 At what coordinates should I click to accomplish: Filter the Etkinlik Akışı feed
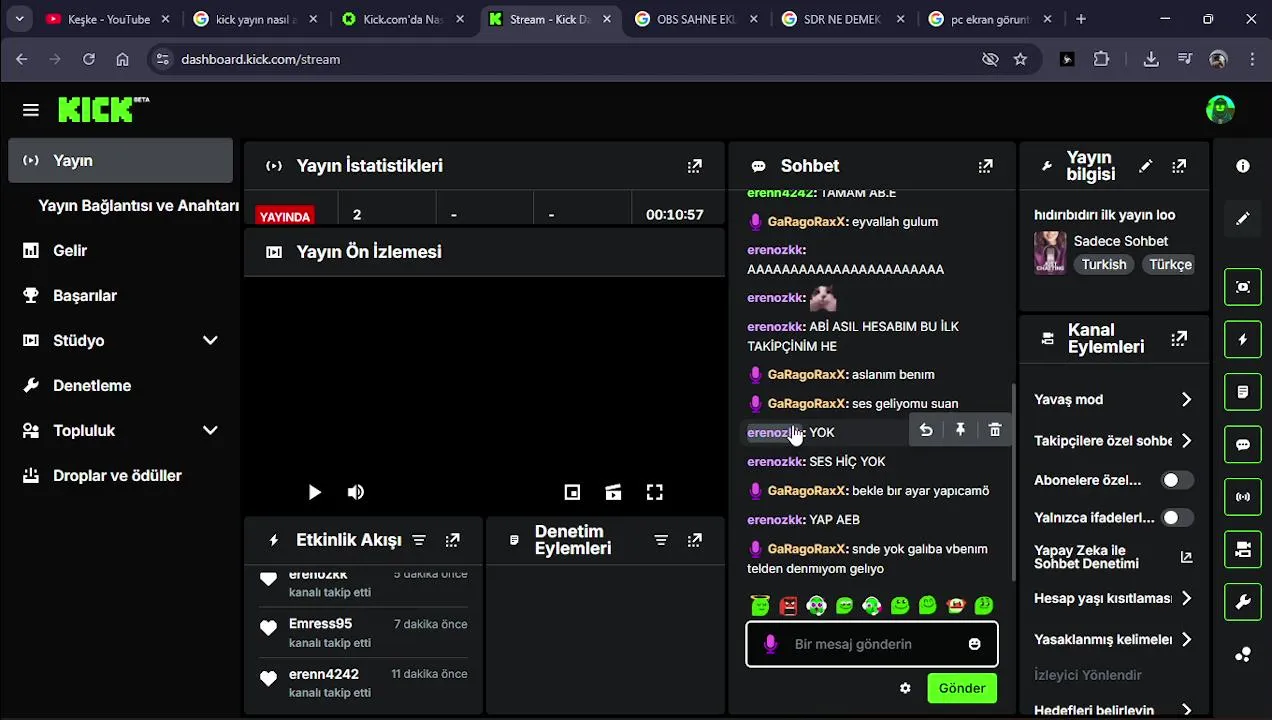419,540
